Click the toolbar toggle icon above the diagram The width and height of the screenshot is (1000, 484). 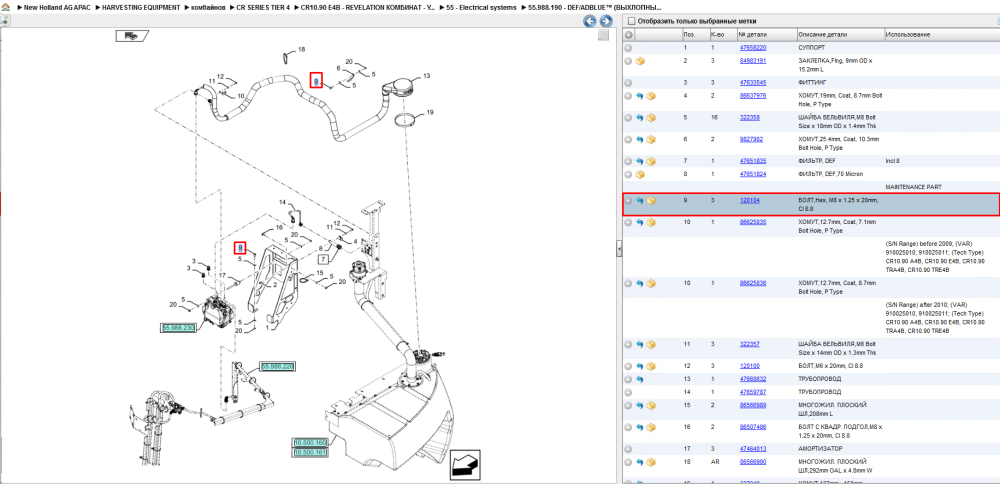point(4,21)
